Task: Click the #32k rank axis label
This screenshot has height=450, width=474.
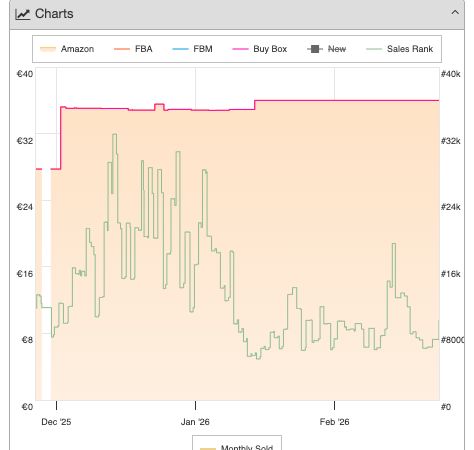Action: coord(451,141)
